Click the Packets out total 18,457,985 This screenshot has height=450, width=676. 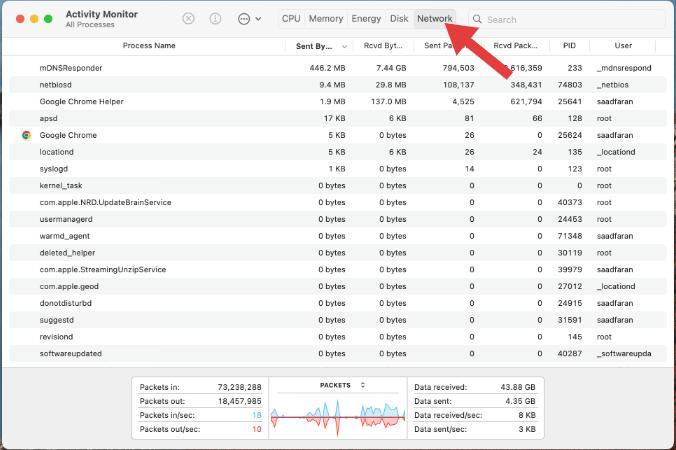239,401
